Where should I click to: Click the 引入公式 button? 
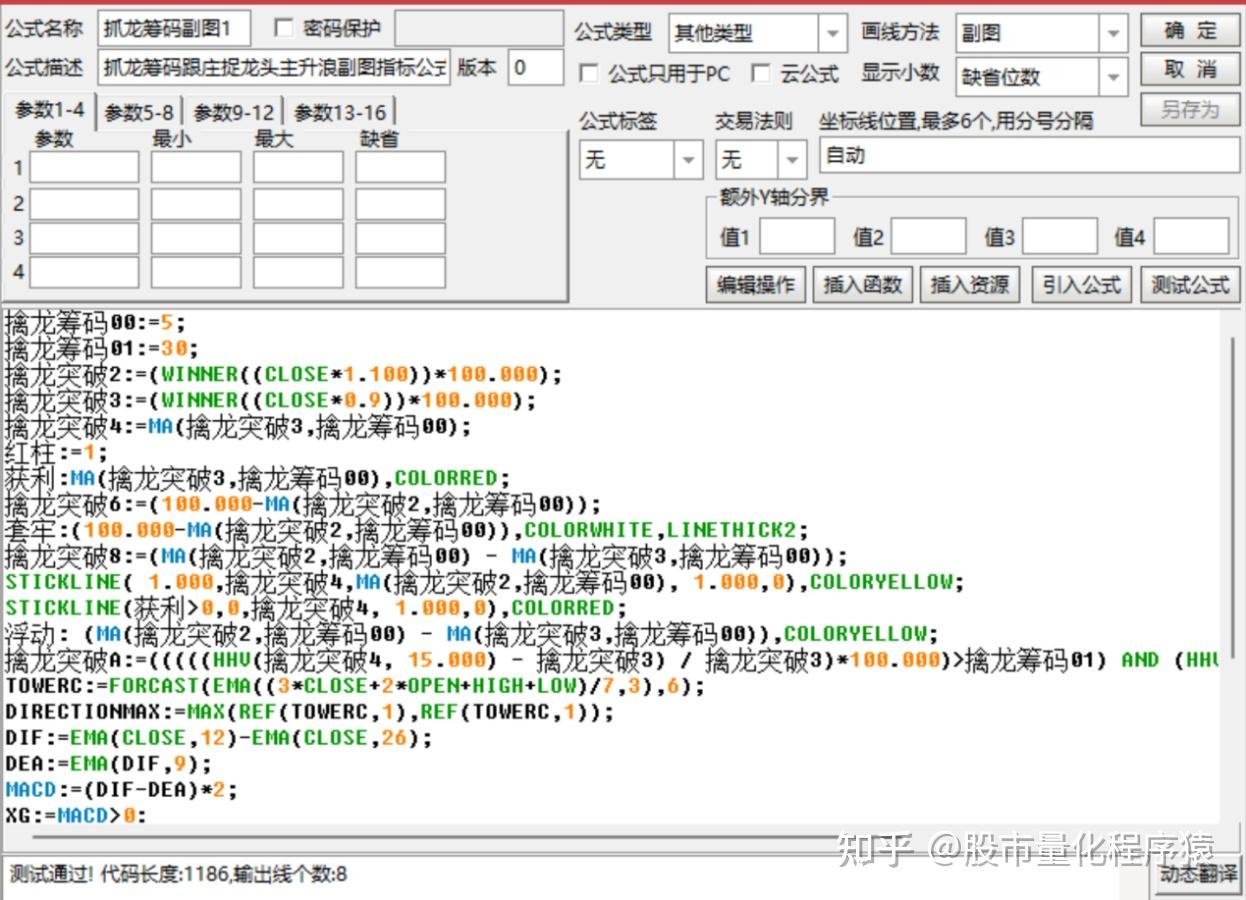(1081, 285)
